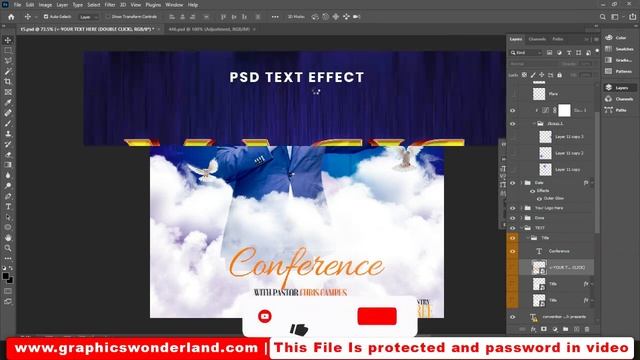Hide the Title group eye icon
Viewport: 640px width, 360px height.
[513, 238]
